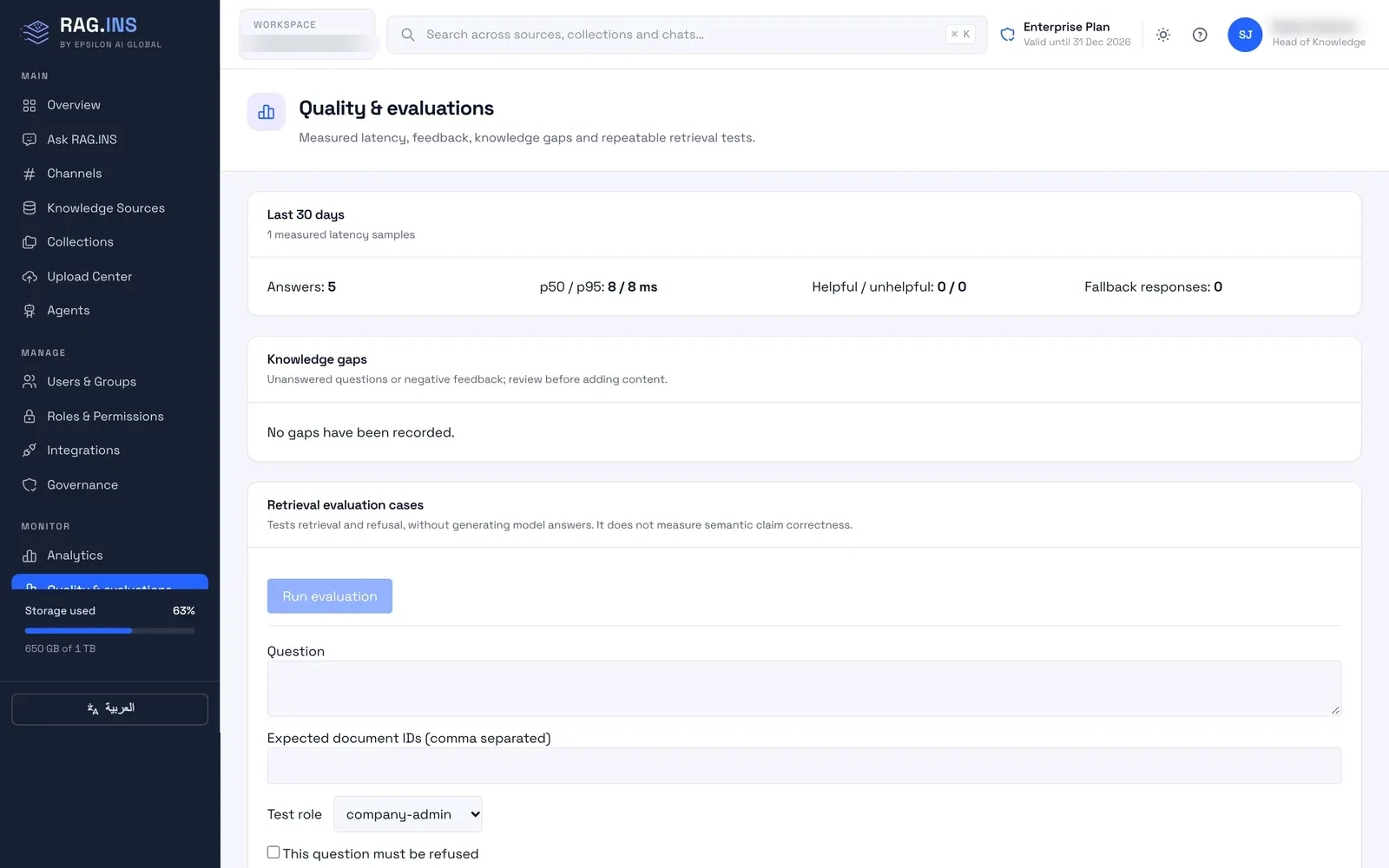The width and height of the screenshot is (1389, 868).
Task: Click the Run evaluation button
Action: pos(330,596)
